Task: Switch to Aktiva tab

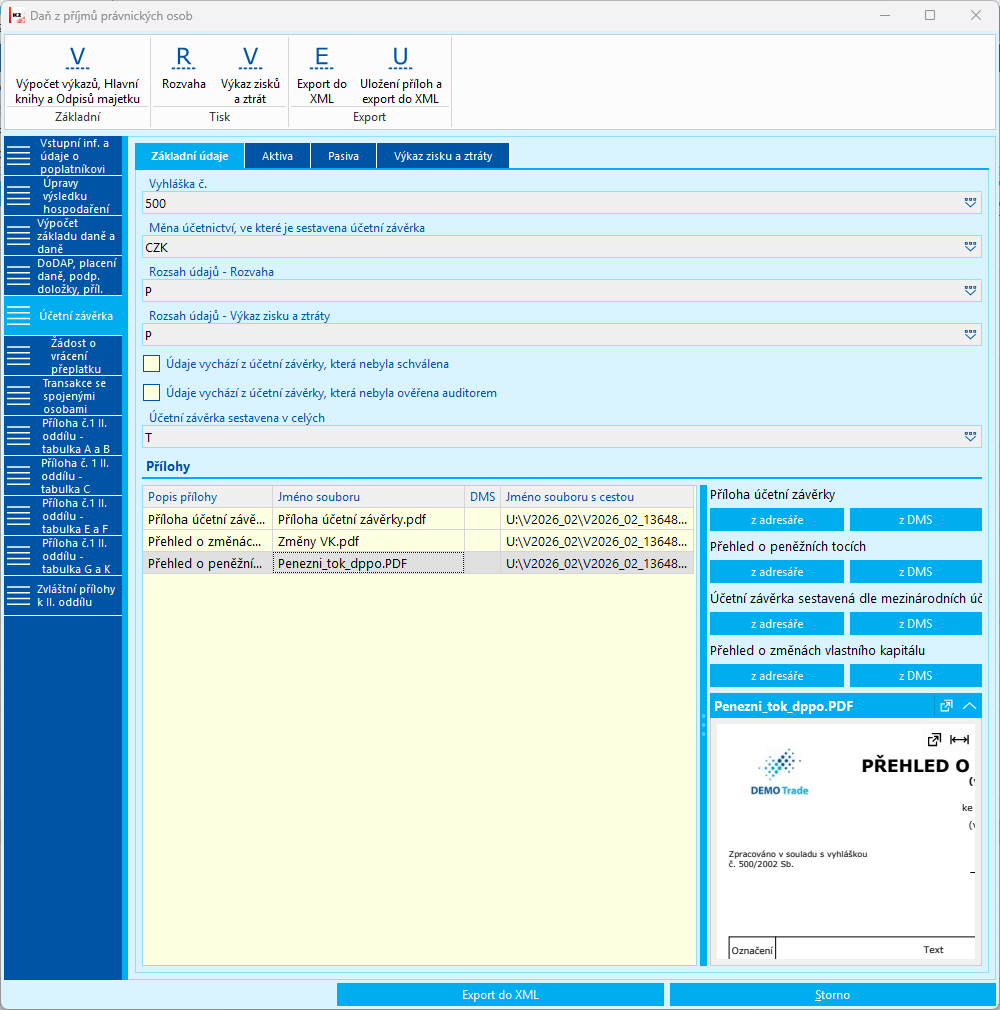Action: 278,156
